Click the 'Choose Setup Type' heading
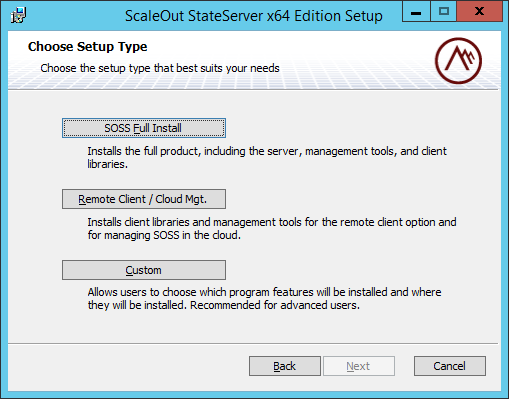The image size is (509, 399). (87, 47)
